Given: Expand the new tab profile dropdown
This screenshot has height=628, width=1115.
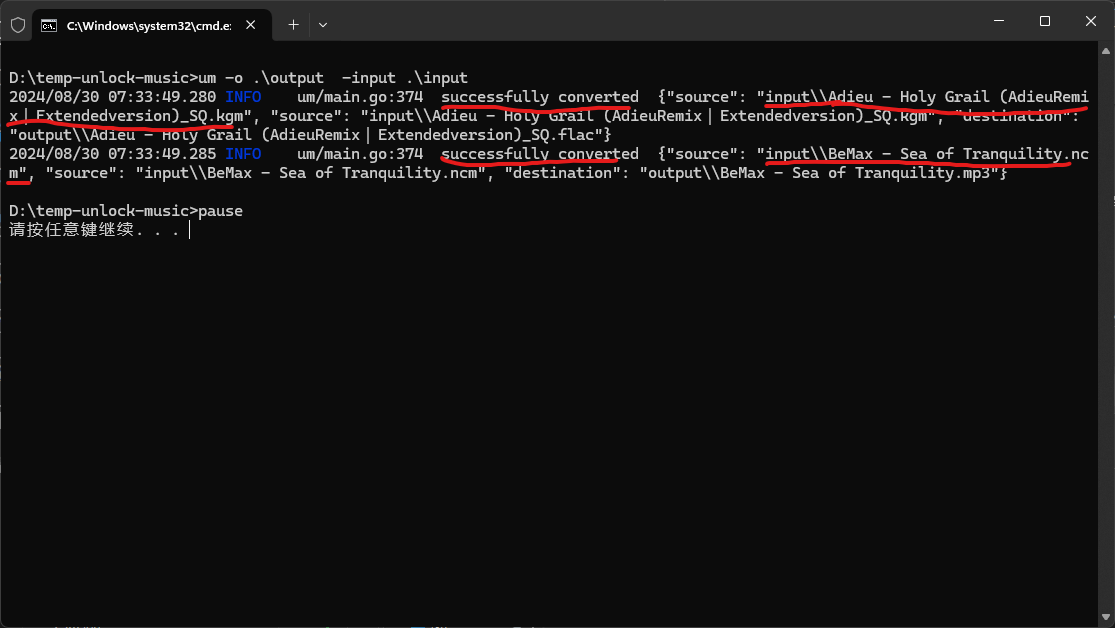Looking at the screenshot, I should pyautogui.click(x=322, y=25).
